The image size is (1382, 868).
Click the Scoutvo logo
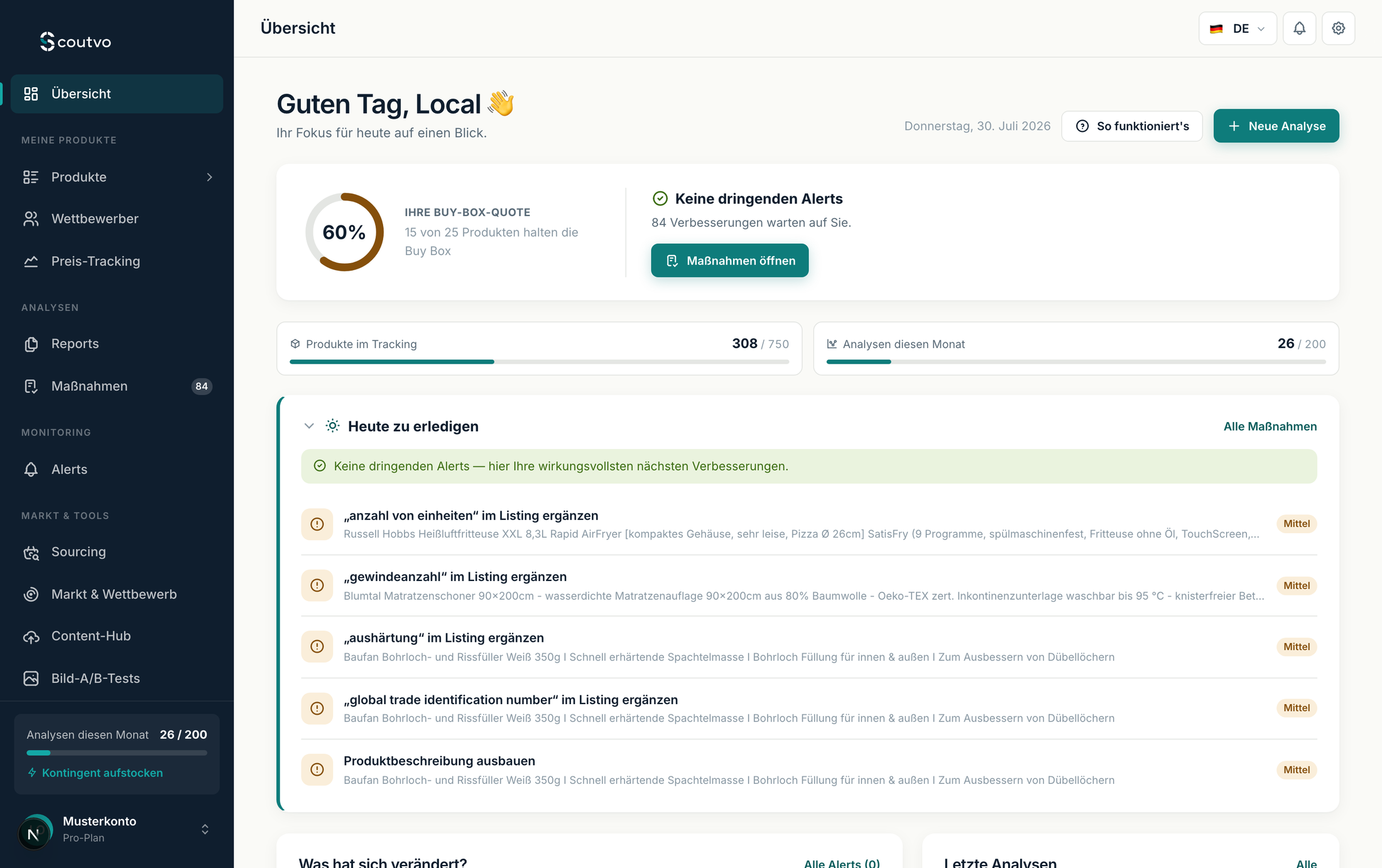tap(75, 41)
